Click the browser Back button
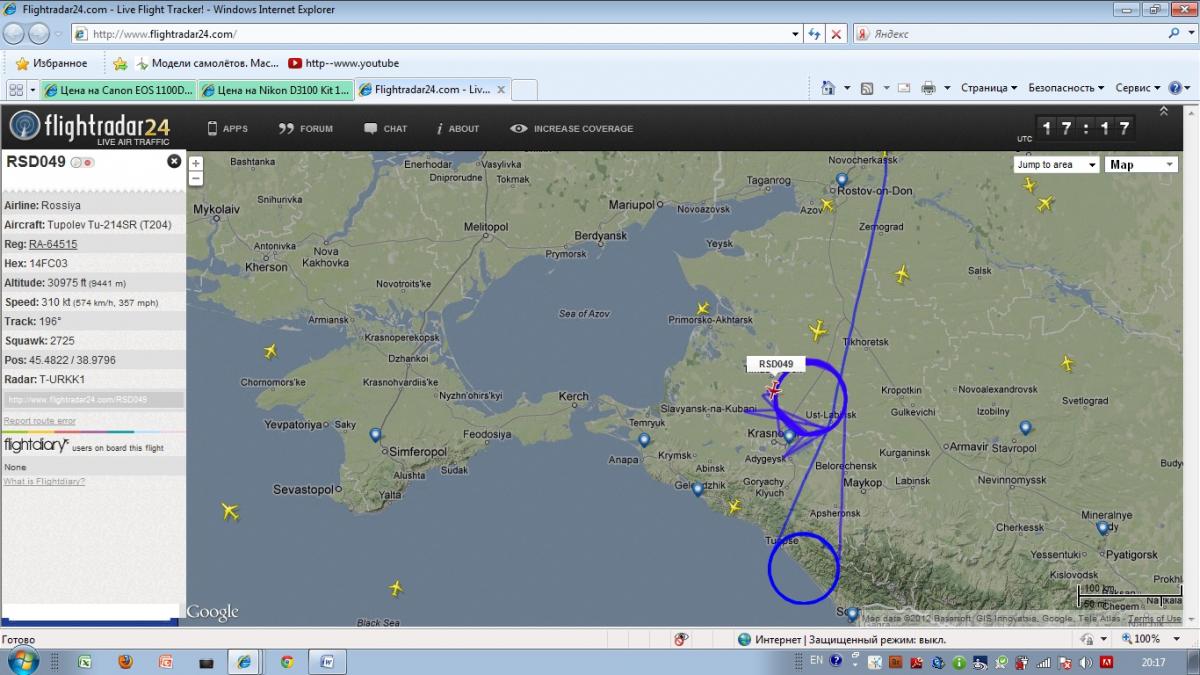Screen dimensions: 1200x675 coord(15,34)
